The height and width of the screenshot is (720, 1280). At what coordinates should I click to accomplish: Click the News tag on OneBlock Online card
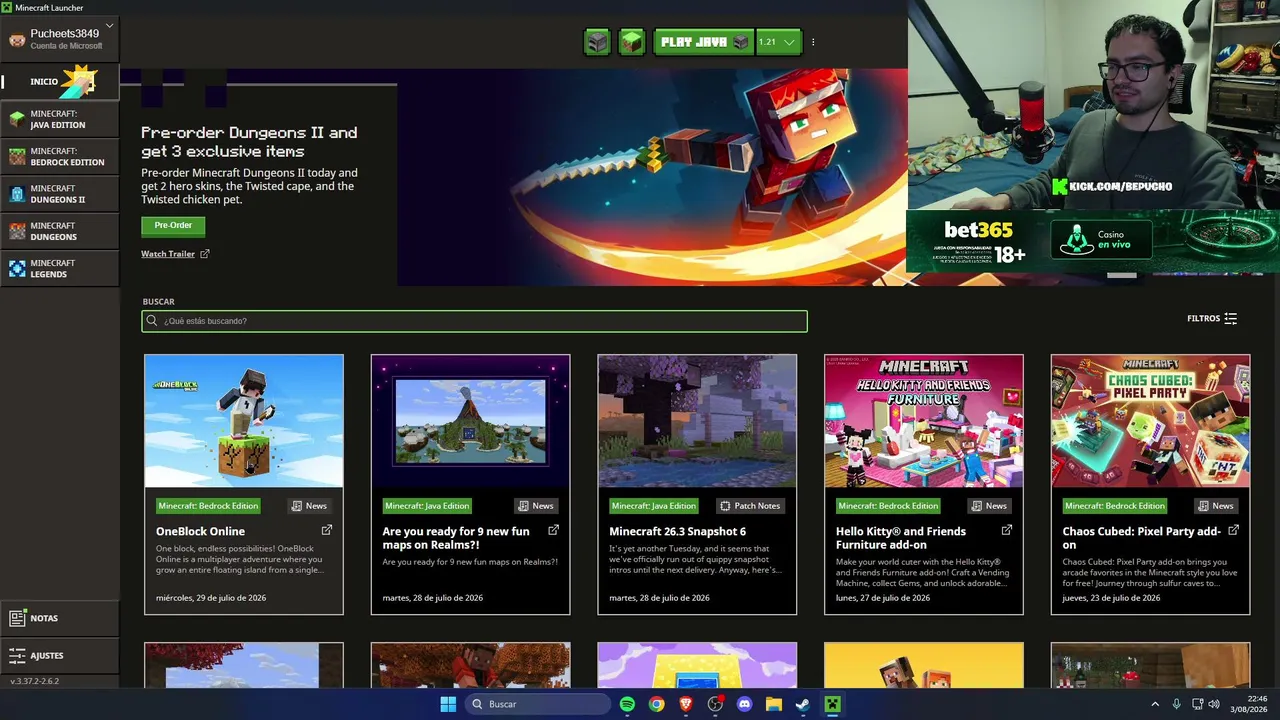coord(309,506)
